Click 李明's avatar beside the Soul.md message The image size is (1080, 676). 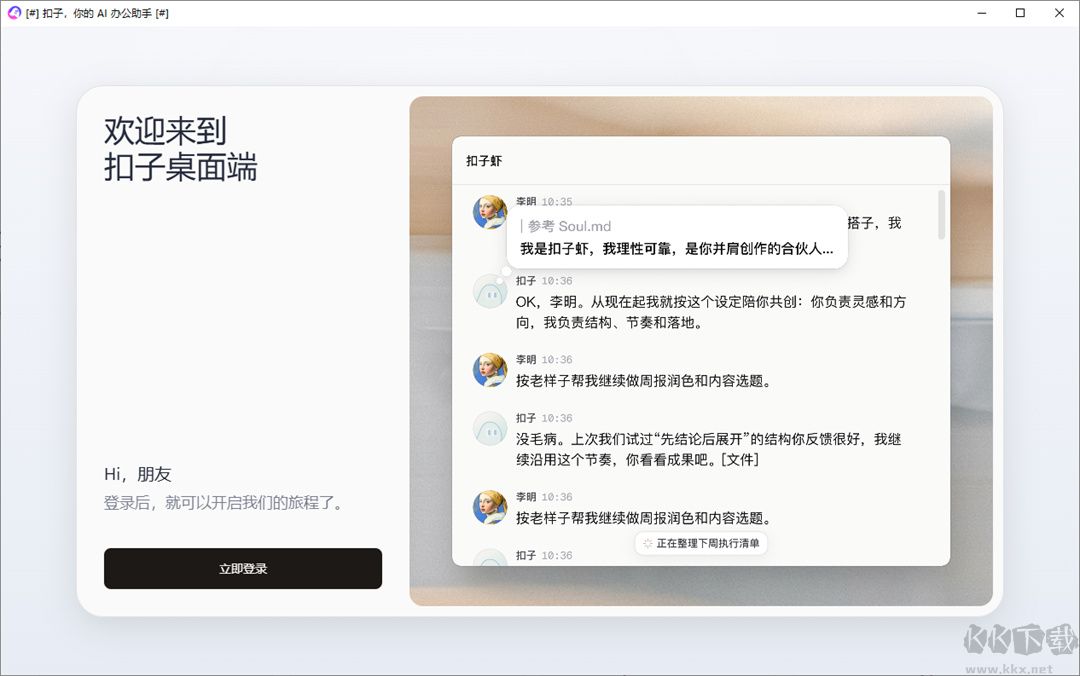[490, 212]
